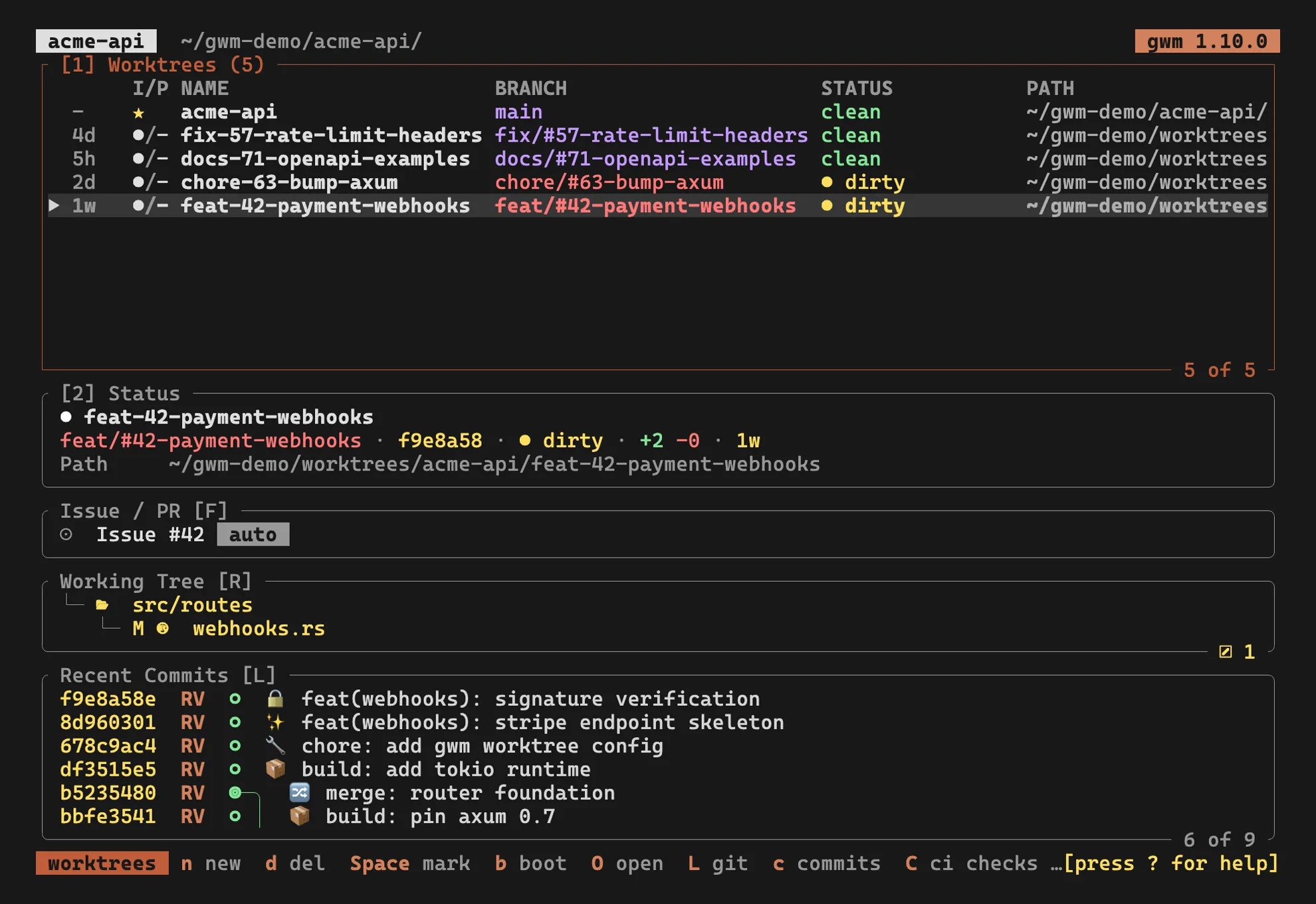Click the modified marker icon beside webhooks.rs
Screen dimensions: 1316x904
click(162, 628)
